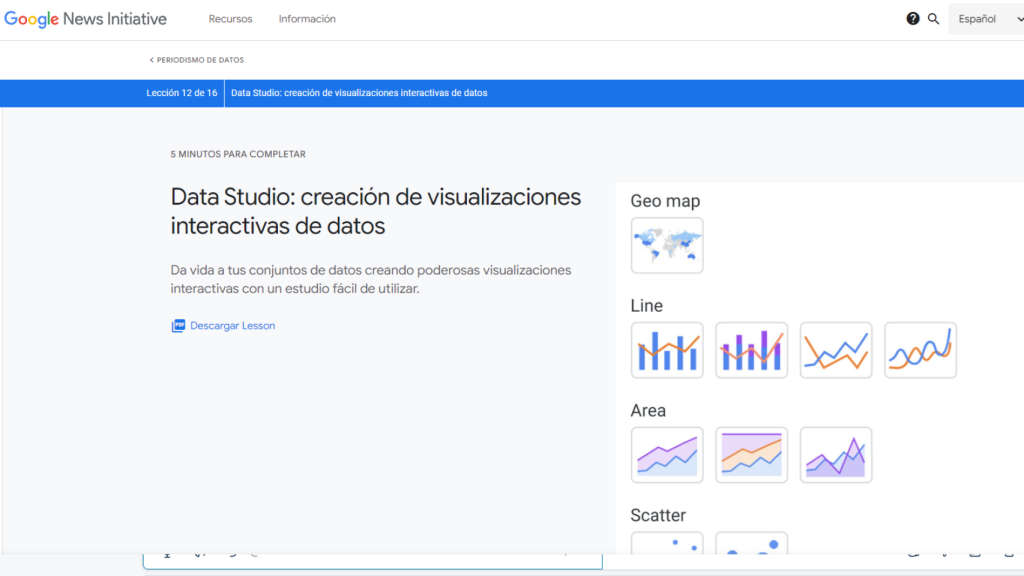The height and width of the screenshot is (576, 1024).
Task: Click the Google News Initiative logo
Action: pyautogui.click(x=85, y=18)
